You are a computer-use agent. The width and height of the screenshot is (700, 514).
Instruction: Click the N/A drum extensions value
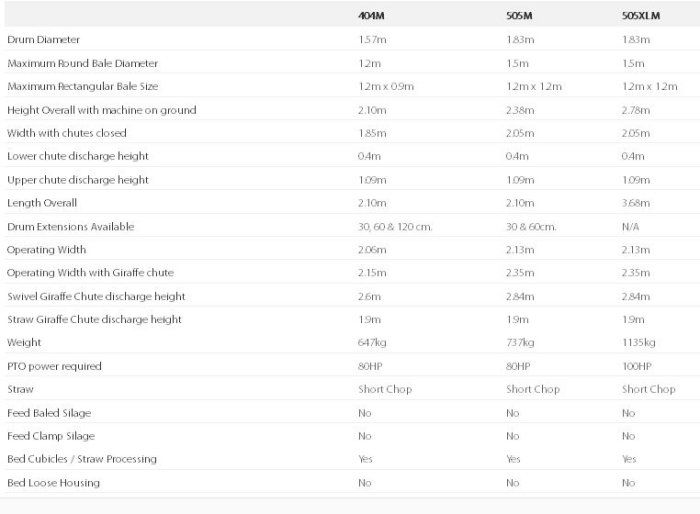click(x=629, y=226)
